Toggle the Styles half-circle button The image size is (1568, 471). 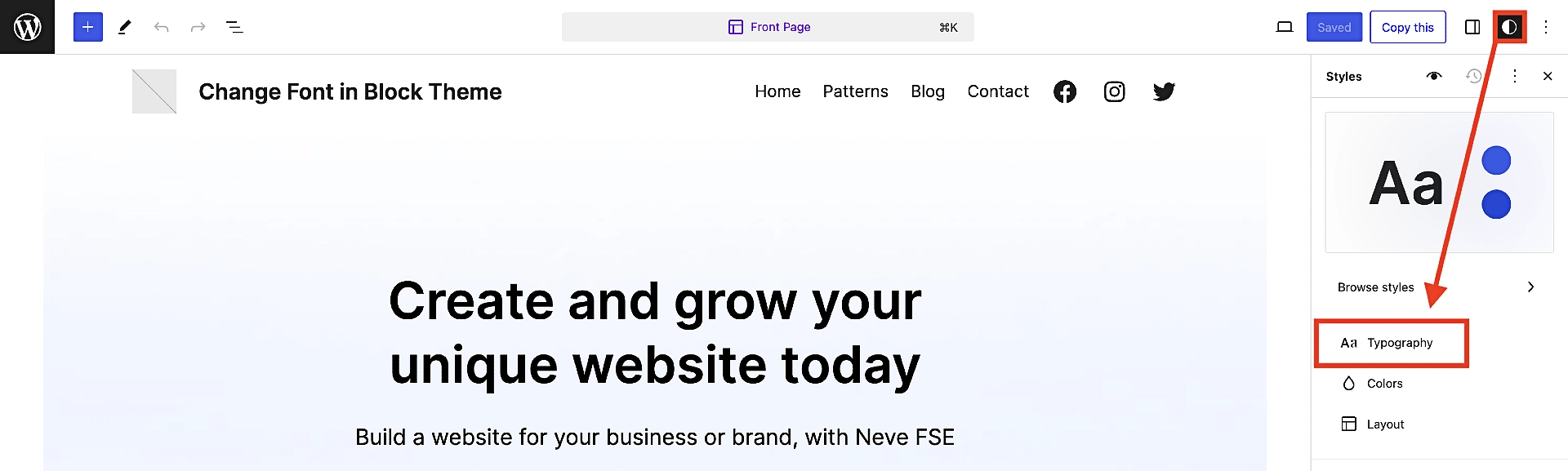(1509, 27)
